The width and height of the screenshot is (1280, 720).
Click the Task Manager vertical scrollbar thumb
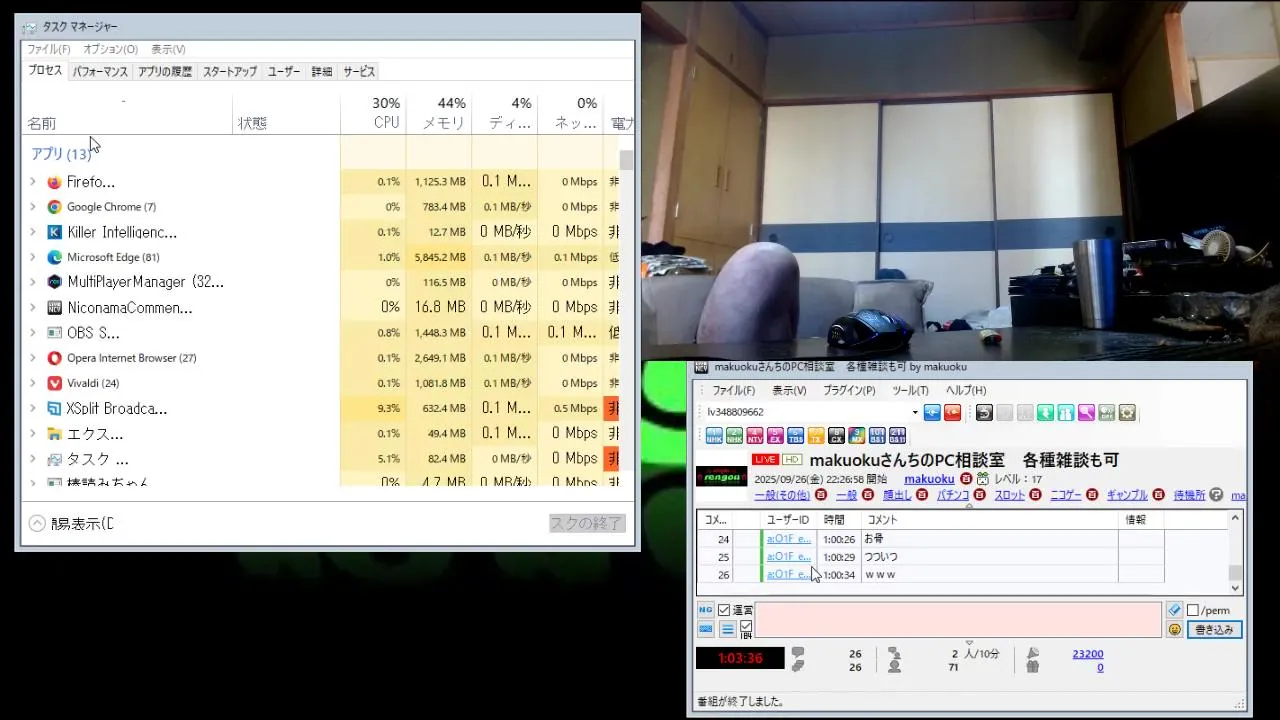pos(627,160)
